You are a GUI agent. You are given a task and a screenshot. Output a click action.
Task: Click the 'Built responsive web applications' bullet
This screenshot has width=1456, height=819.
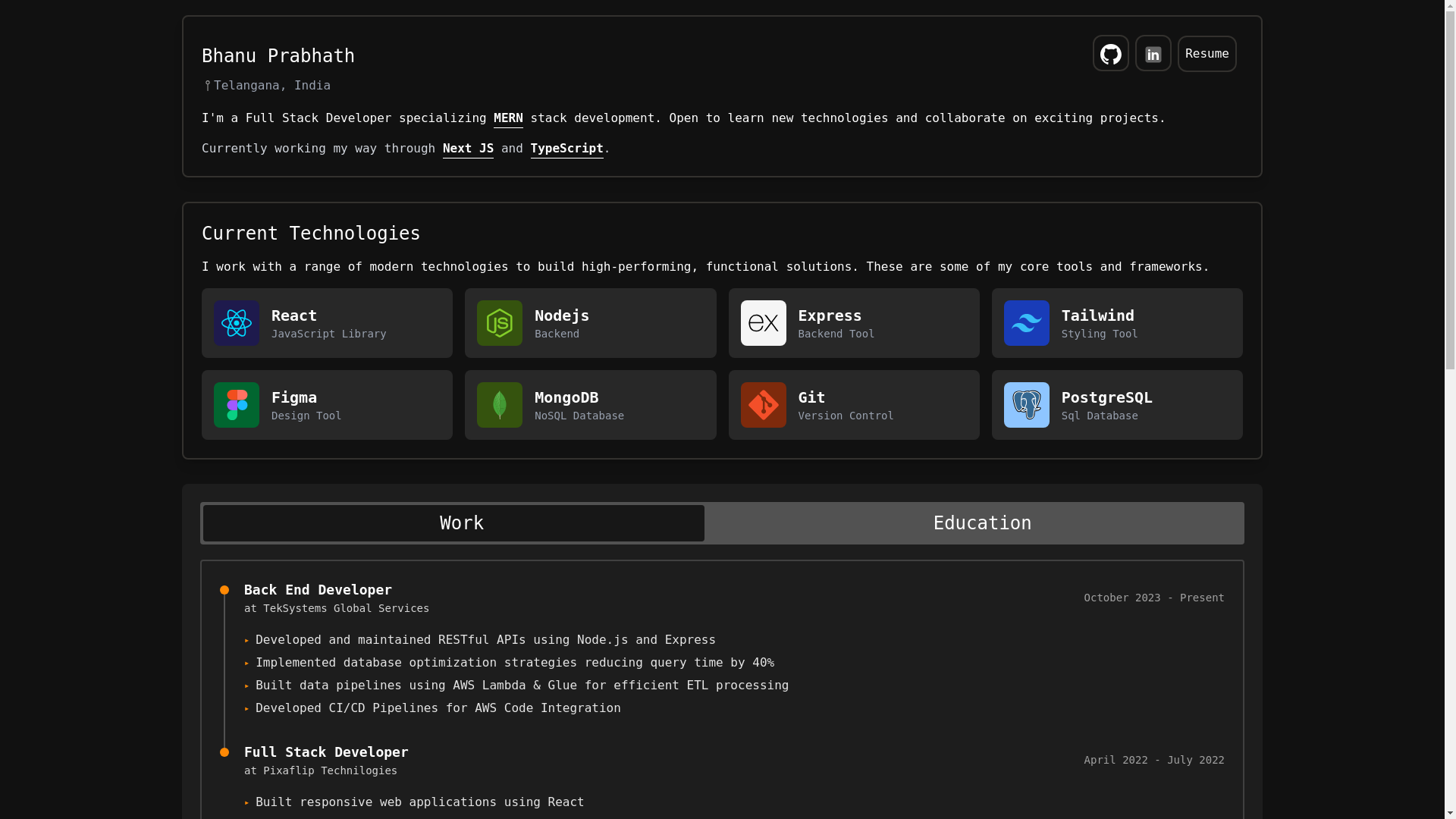tap(419, 802)
